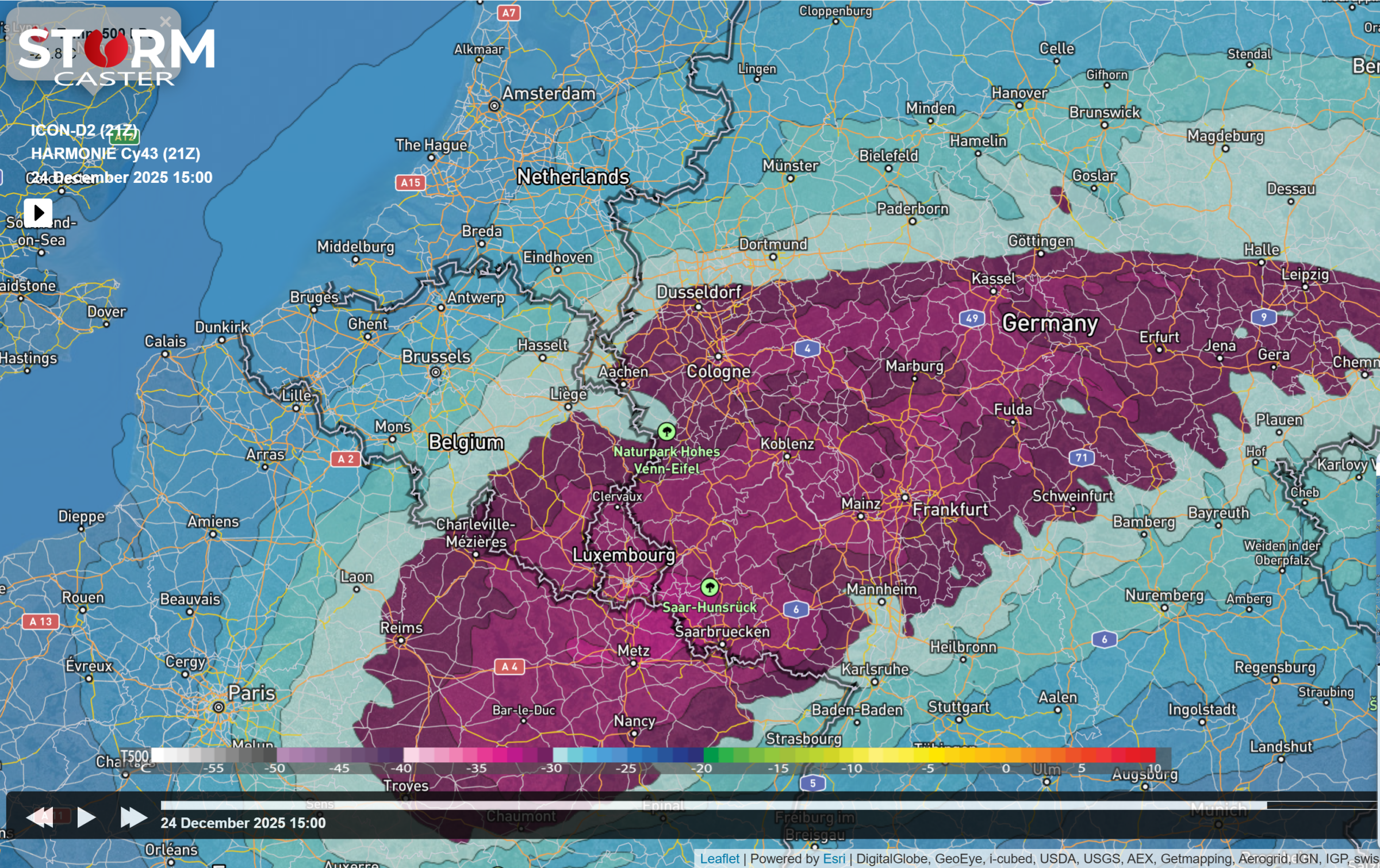Open the Leaflet attribution link
This screenshot has width=1380, height=868.
pyautogui.click(x=719, y=859)
